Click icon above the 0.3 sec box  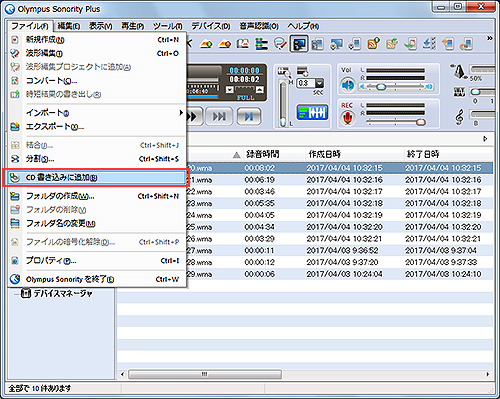click(302, 71)
